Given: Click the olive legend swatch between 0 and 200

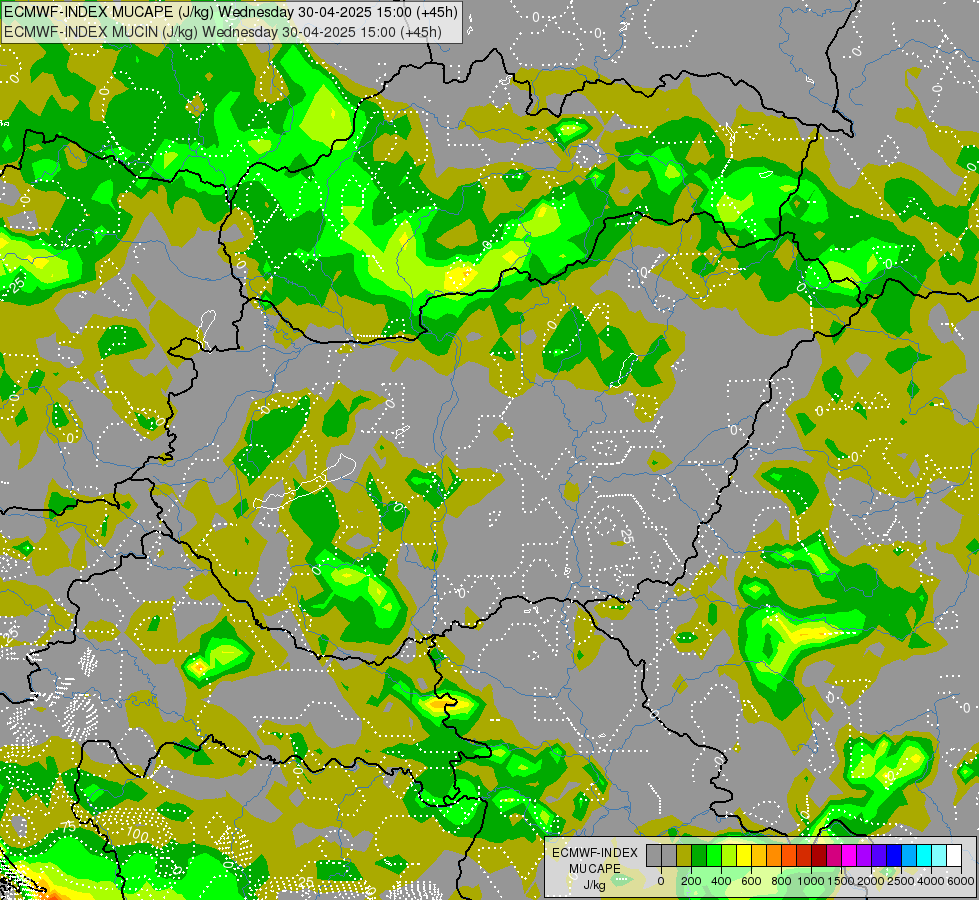Looking at the screenshot, I should (x=684, y=856).
